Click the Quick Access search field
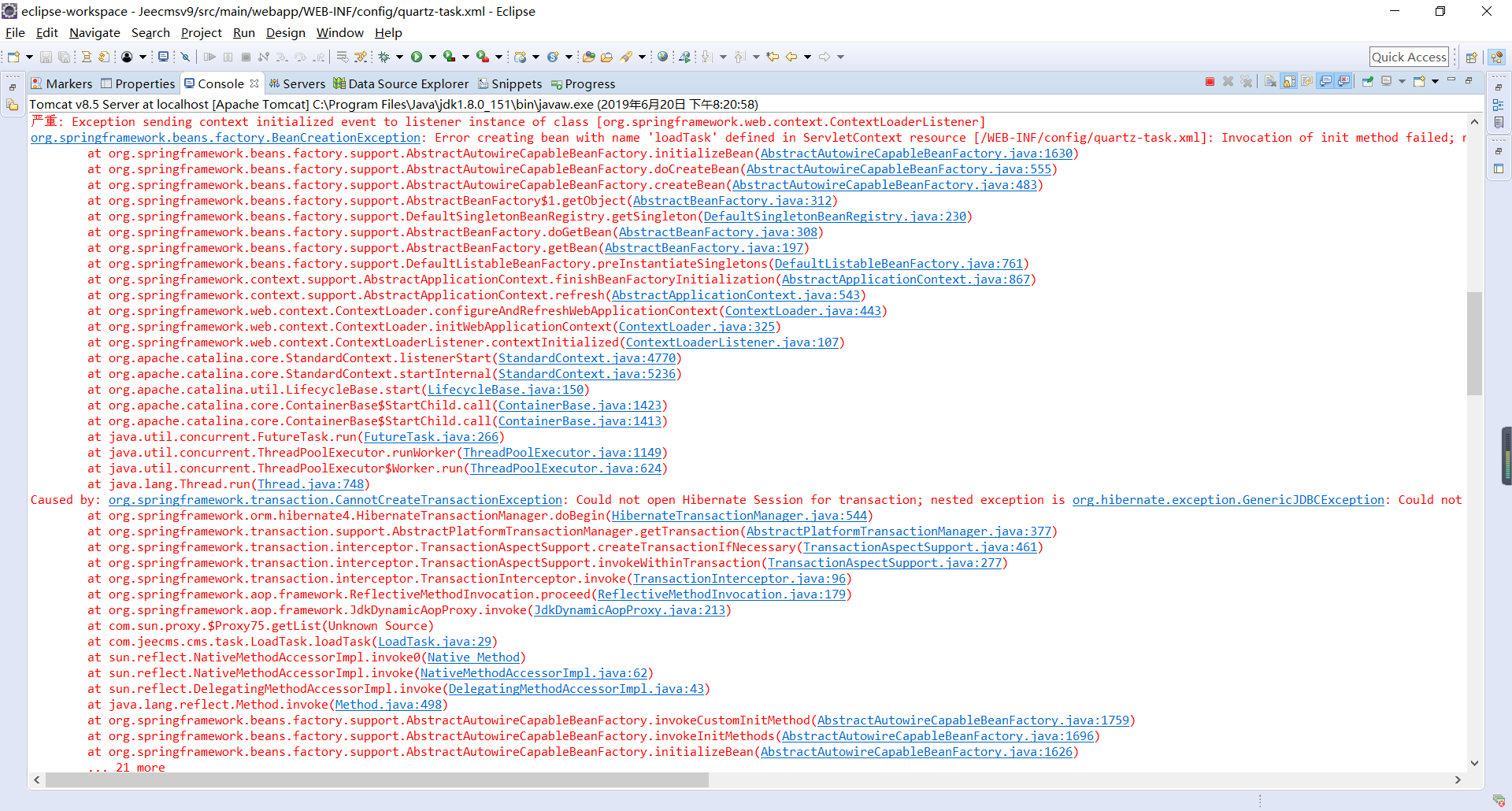The image size is (1512, 811). pyautogui.click(x=1409, y=57)
